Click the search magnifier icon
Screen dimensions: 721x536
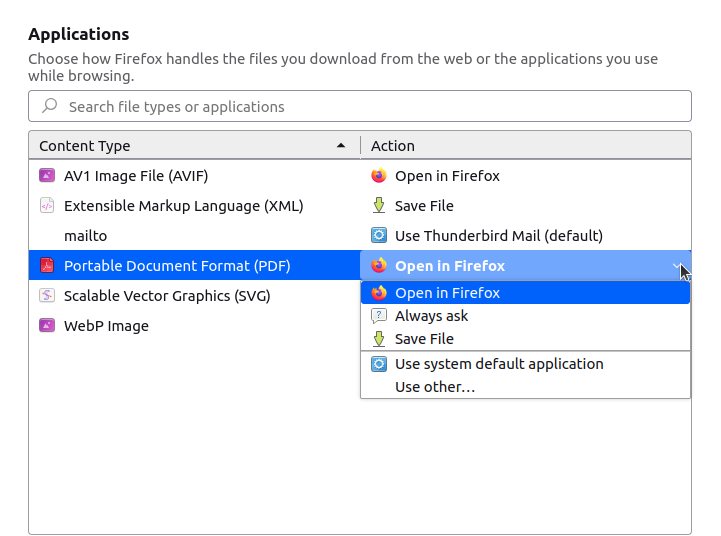pyautogui.click(x=49, y=106)
